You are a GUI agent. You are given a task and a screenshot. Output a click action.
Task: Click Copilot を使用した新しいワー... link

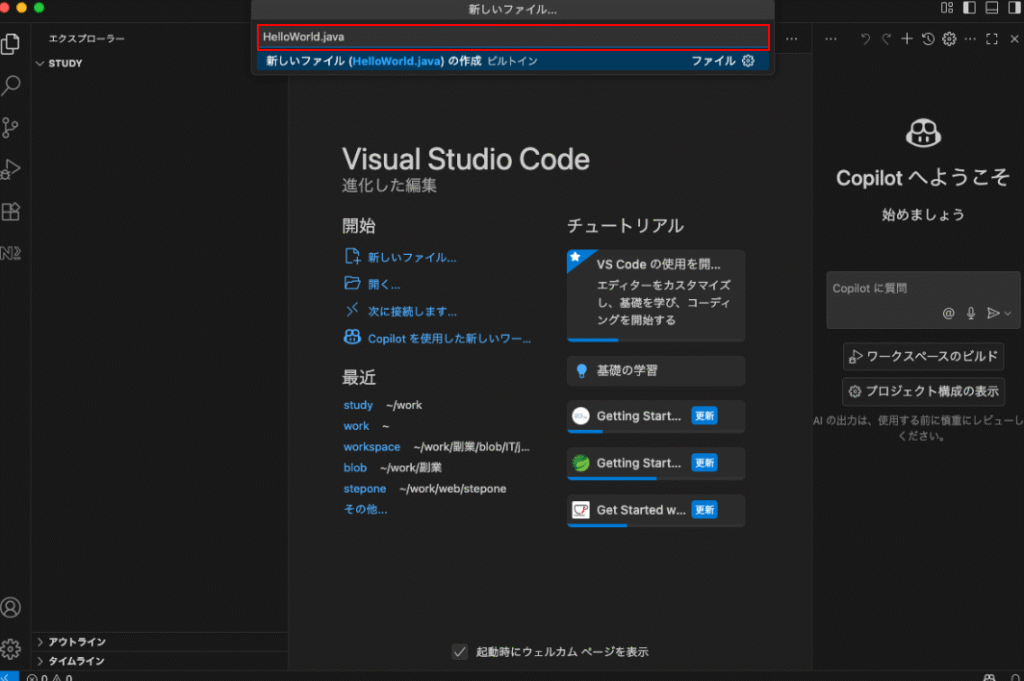point(449,339)
